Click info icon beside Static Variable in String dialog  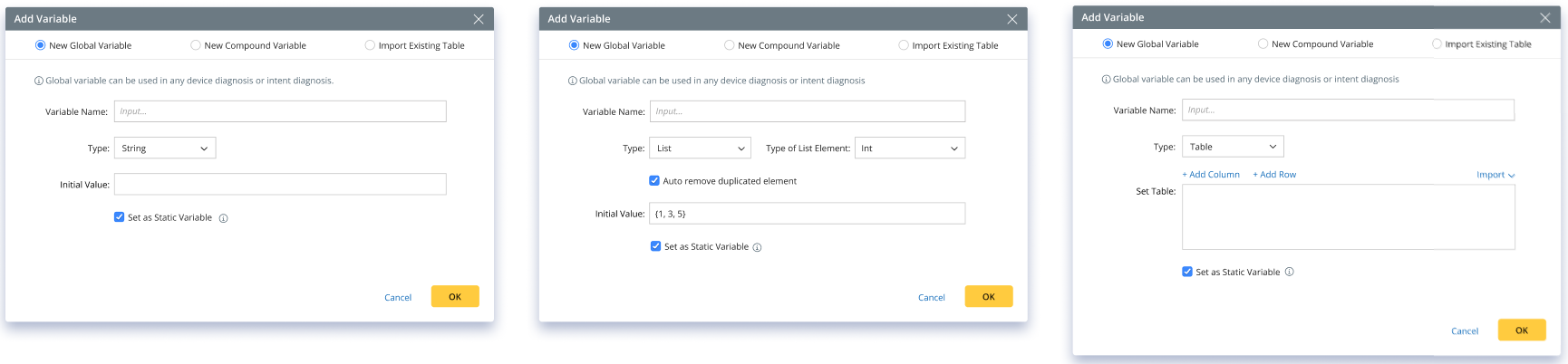(x=224, y=218)
